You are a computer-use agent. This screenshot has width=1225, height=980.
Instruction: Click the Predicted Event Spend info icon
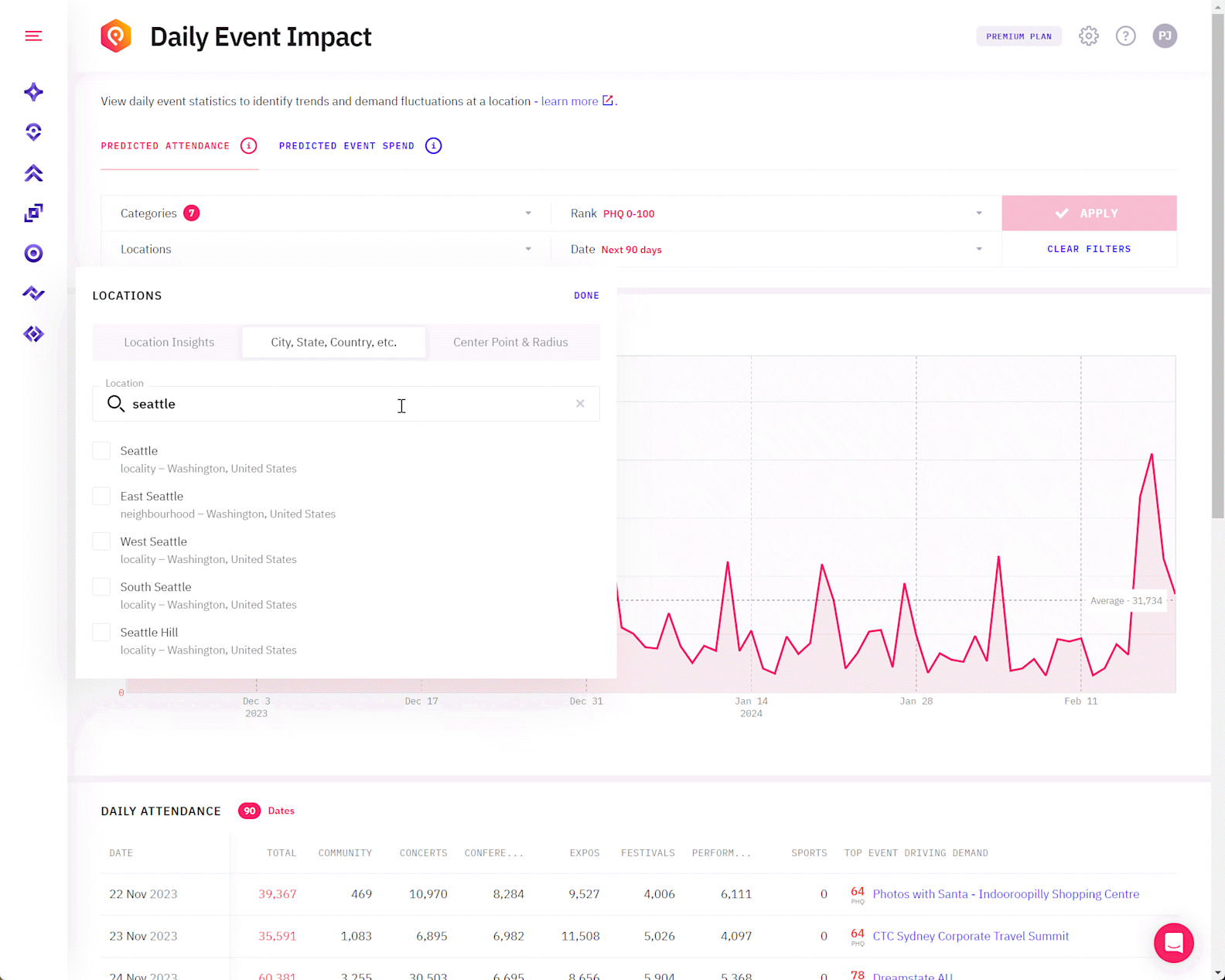point(433,146)
